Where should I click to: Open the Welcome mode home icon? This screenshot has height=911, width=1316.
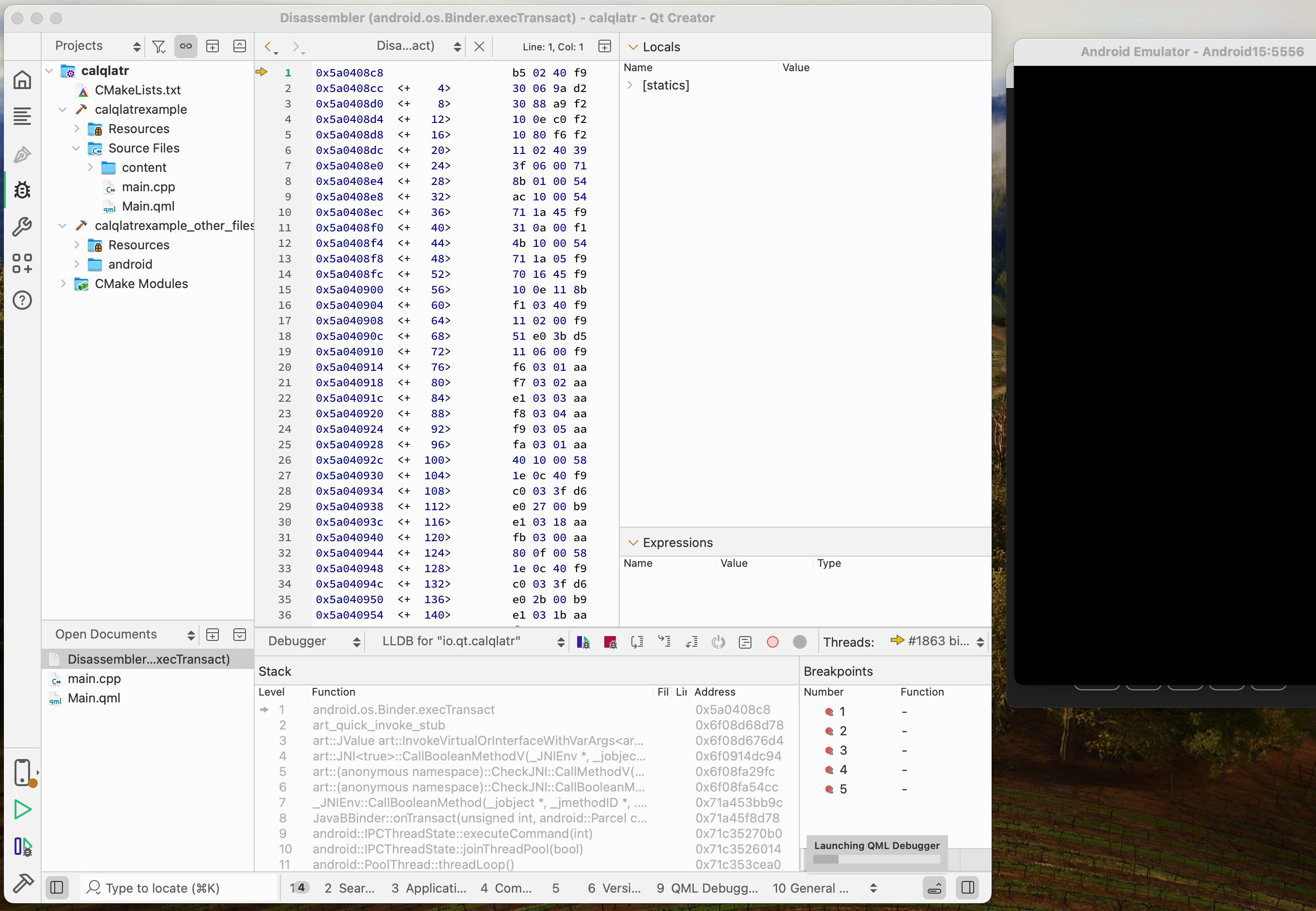[x=22, y=80]
